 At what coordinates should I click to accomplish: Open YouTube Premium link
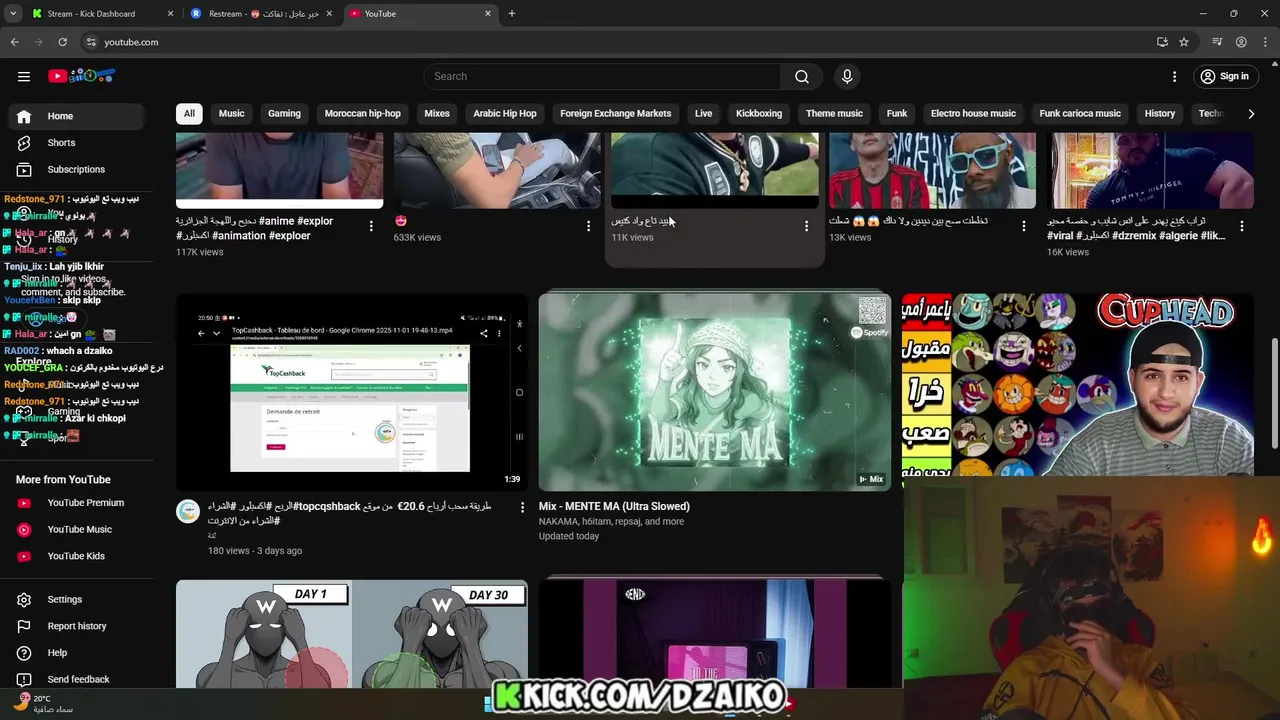[x=76, y=503]
